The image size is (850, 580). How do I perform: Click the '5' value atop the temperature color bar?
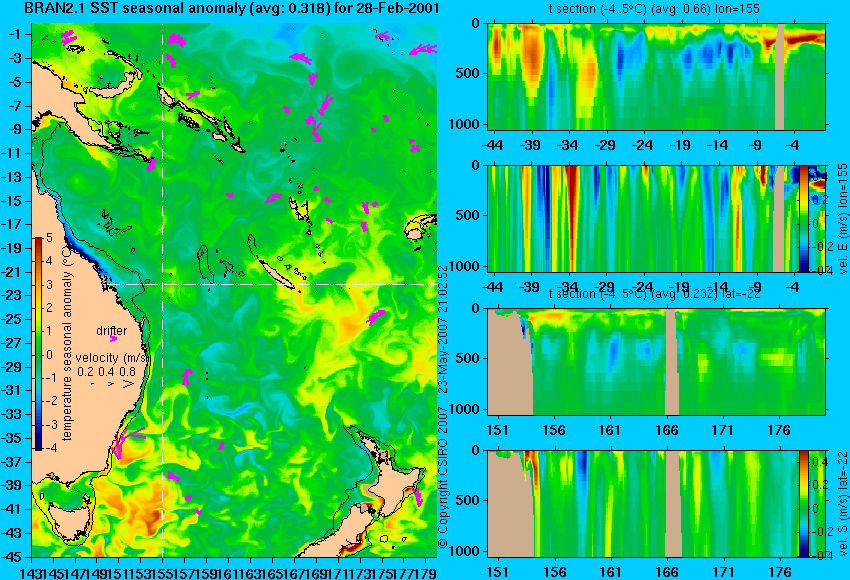(49, 238)
